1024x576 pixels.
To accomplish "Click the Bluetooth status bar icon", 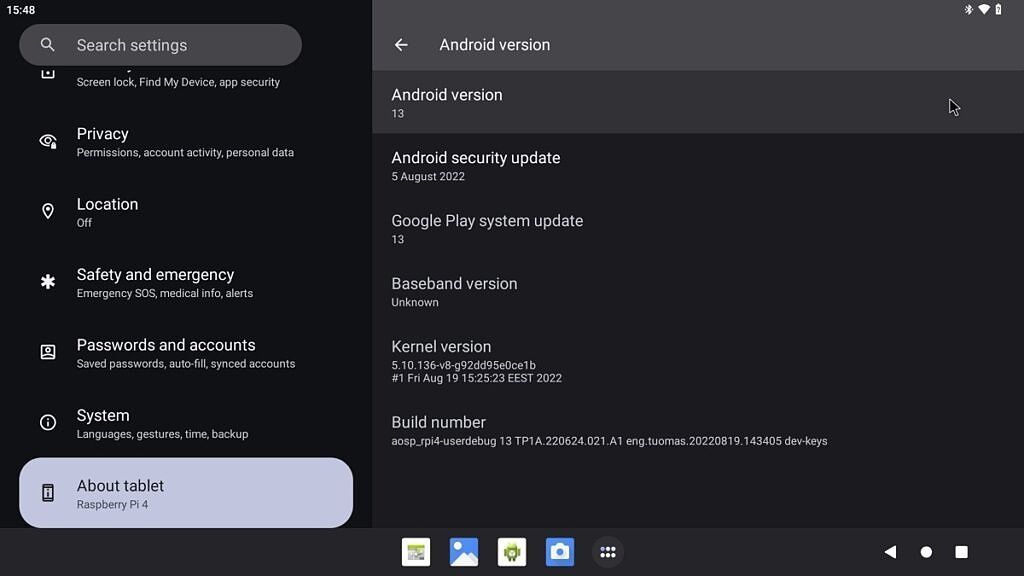I will pos(968,9).
